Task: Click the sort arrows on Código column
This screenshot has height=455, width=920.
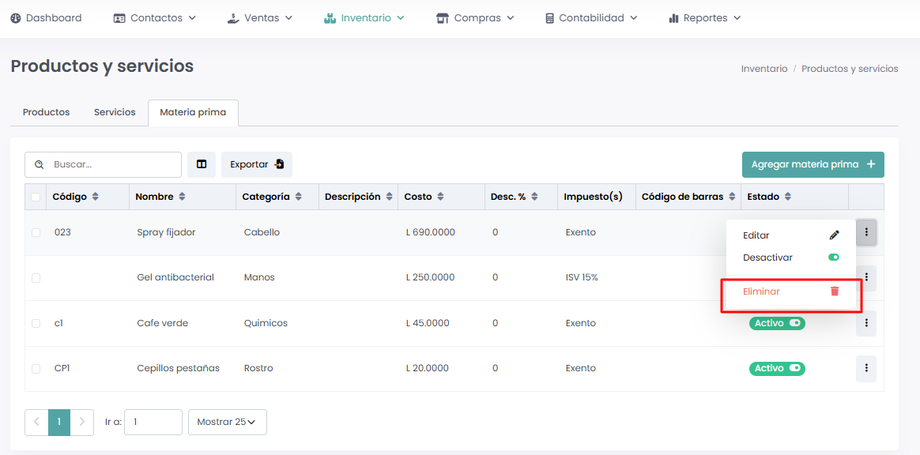Action: click(x=96, y=197)
